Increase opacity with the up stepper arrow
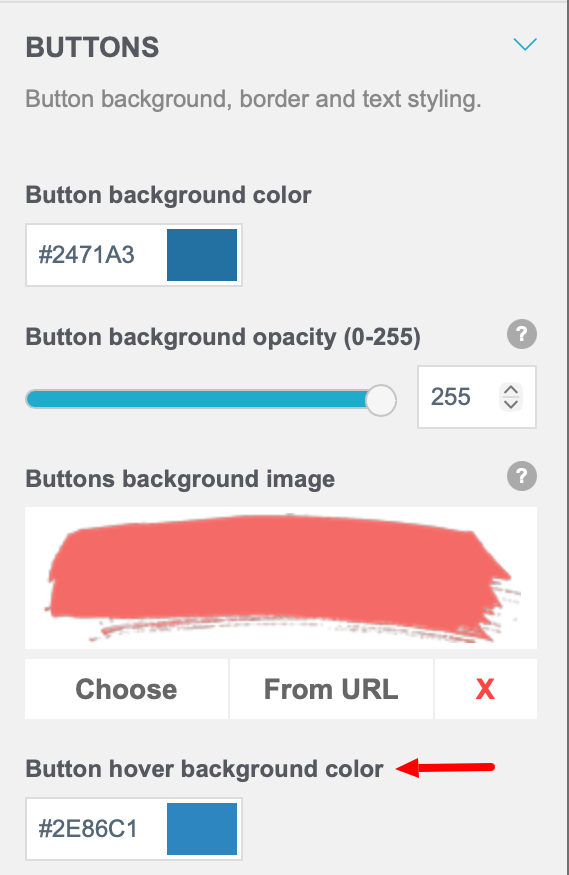 (x=511, y=390)
